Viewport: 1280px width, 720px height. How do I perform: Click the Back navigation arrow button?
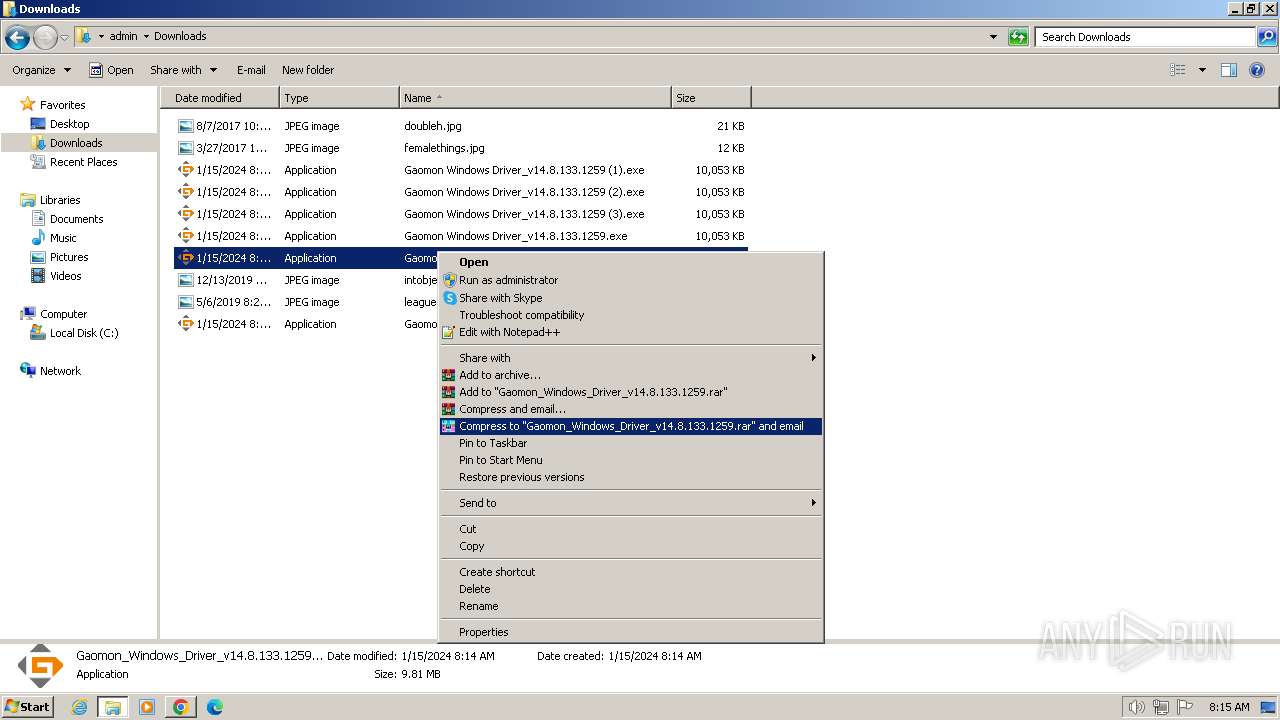point(17,38)
